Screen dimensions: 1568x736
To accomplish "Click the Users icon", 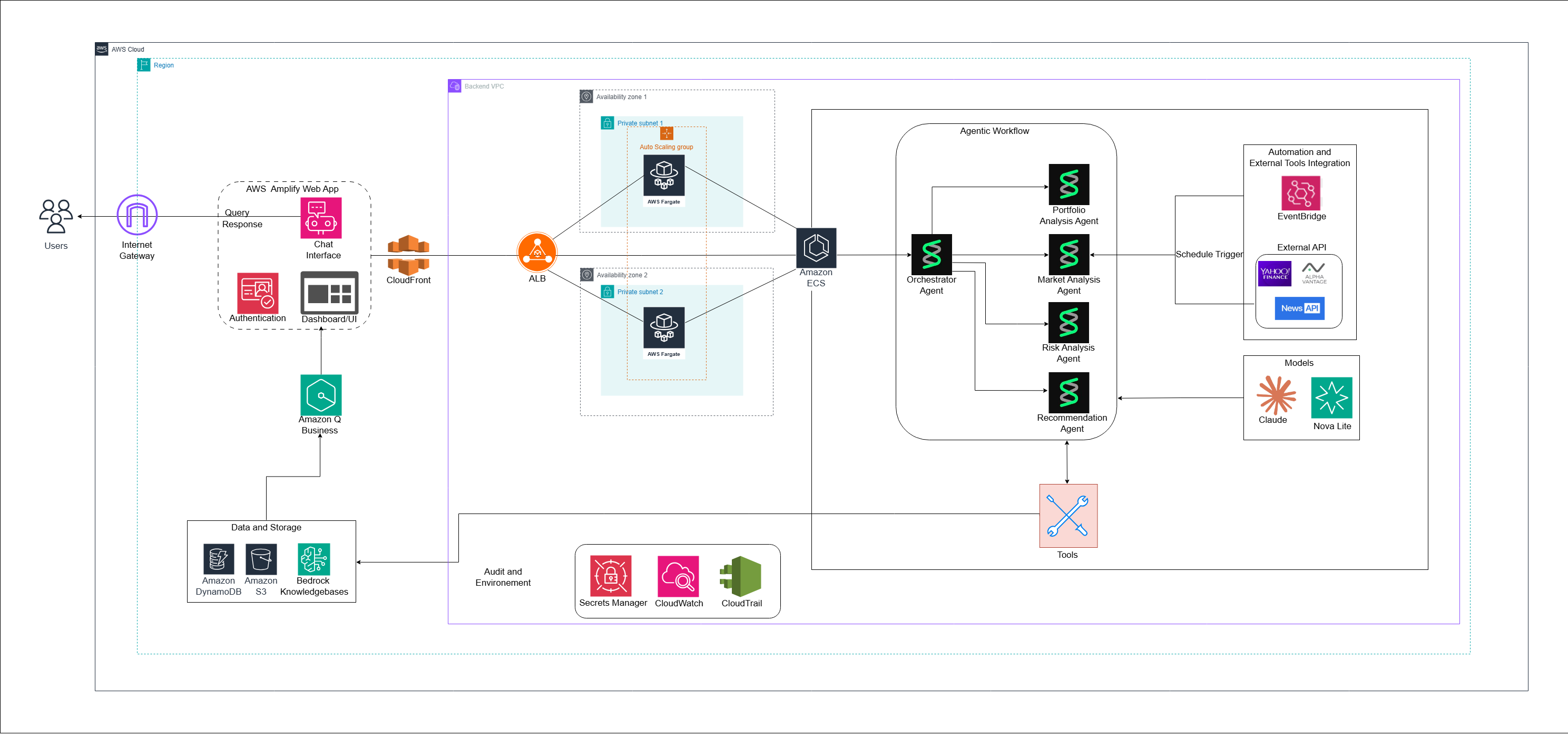I will click(56, 216).
